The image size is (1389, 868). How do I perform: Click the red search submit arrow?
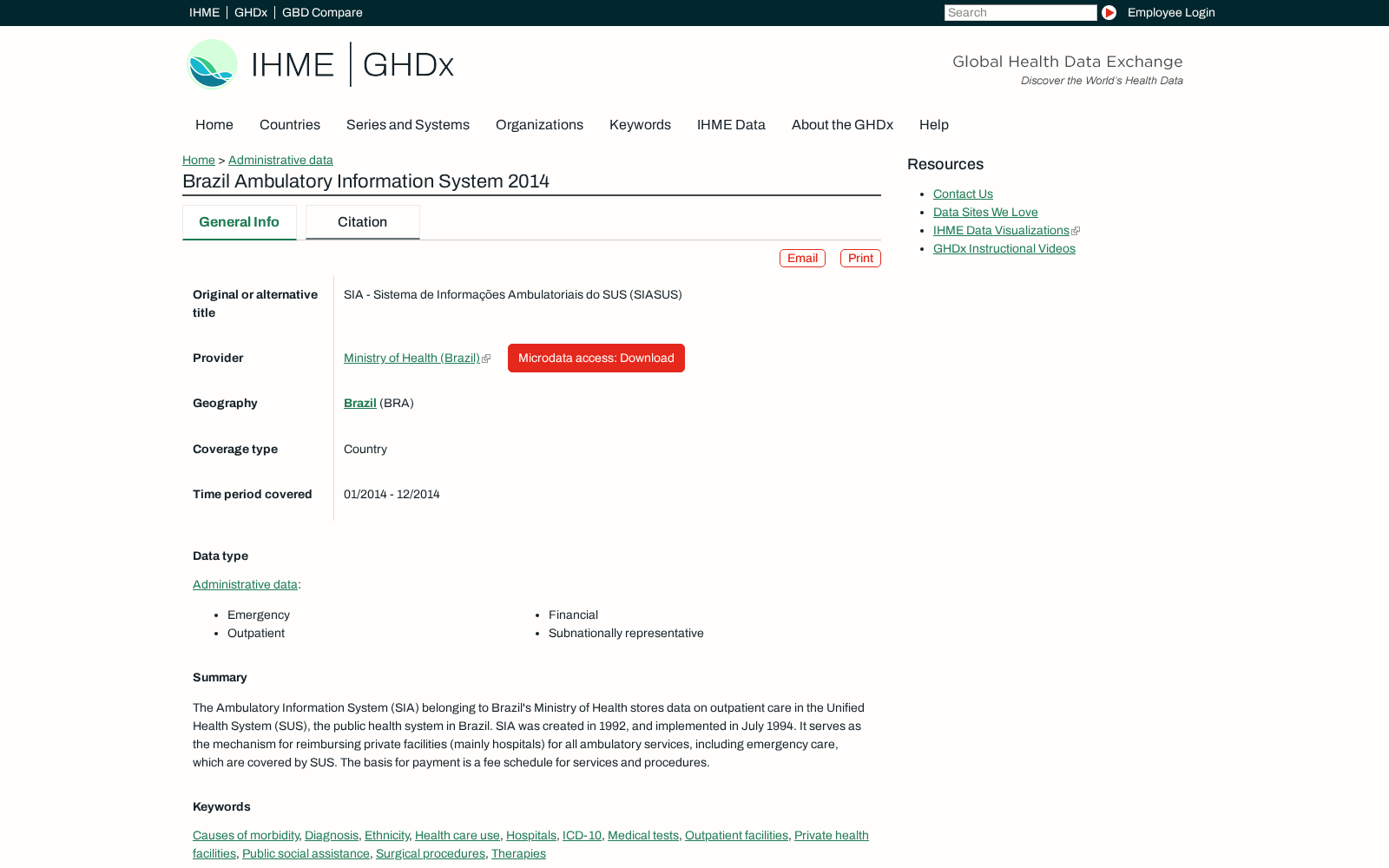click(1109, 12)
